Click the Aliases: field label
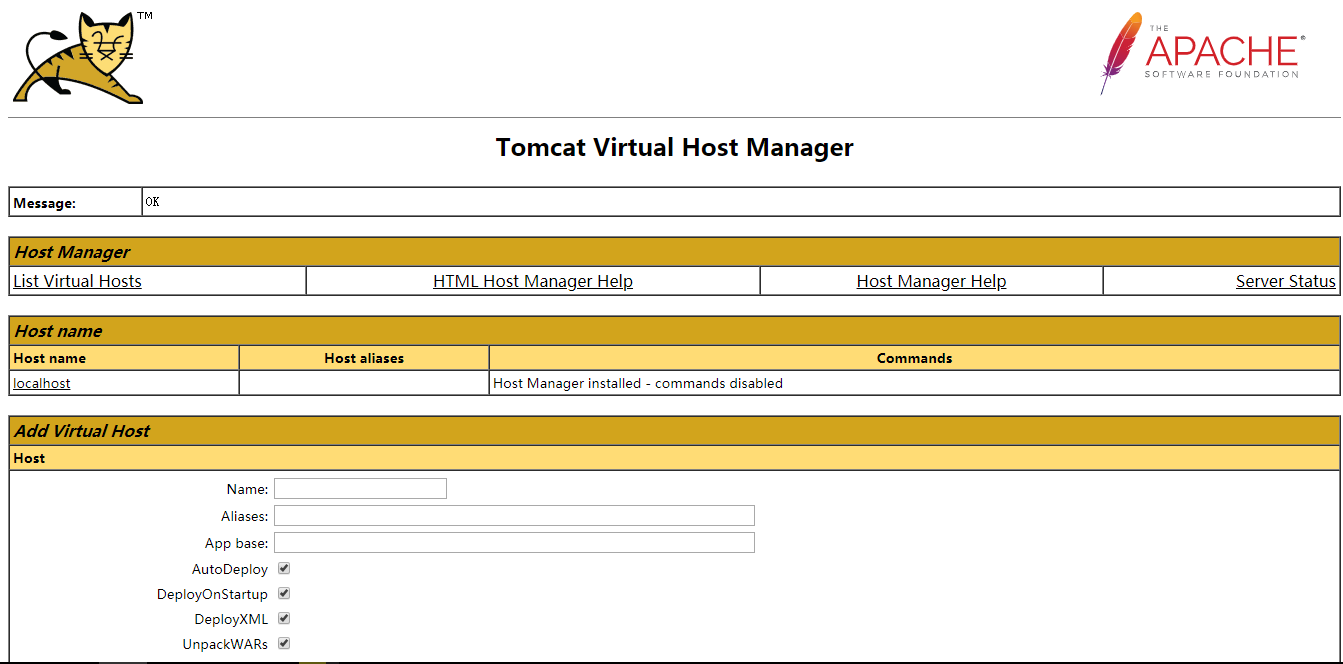 (244, 516)
